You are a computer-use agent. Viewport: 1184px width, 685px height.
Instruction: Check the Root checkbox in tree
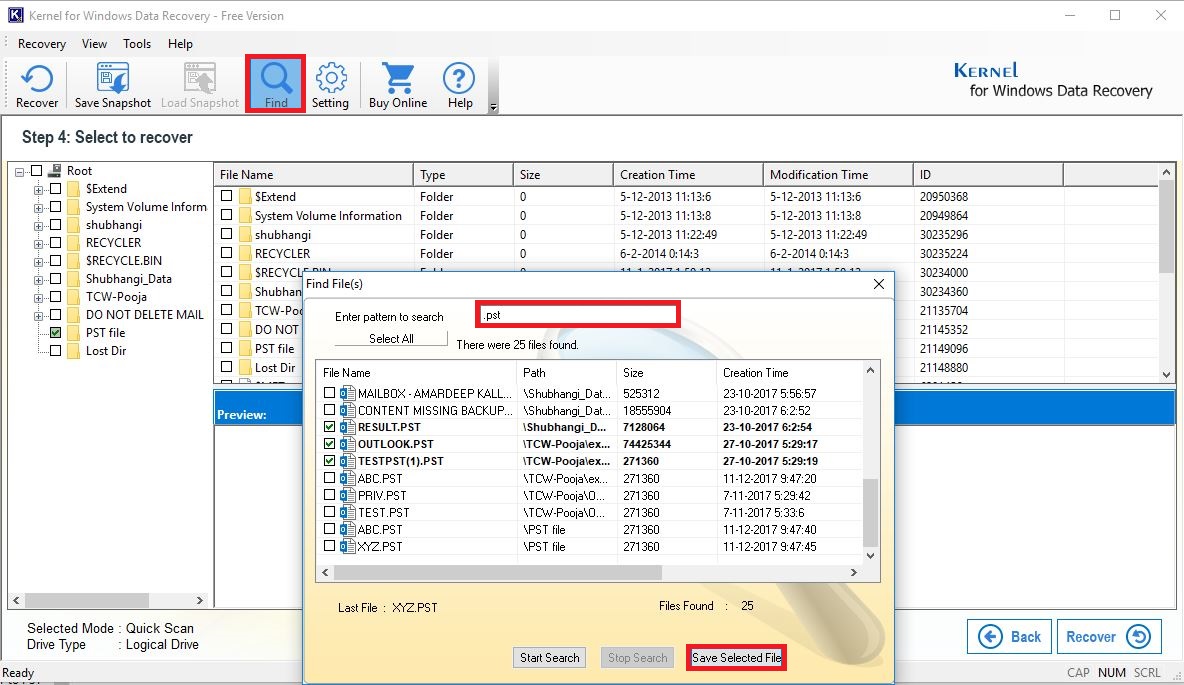[x=36, y=171]
